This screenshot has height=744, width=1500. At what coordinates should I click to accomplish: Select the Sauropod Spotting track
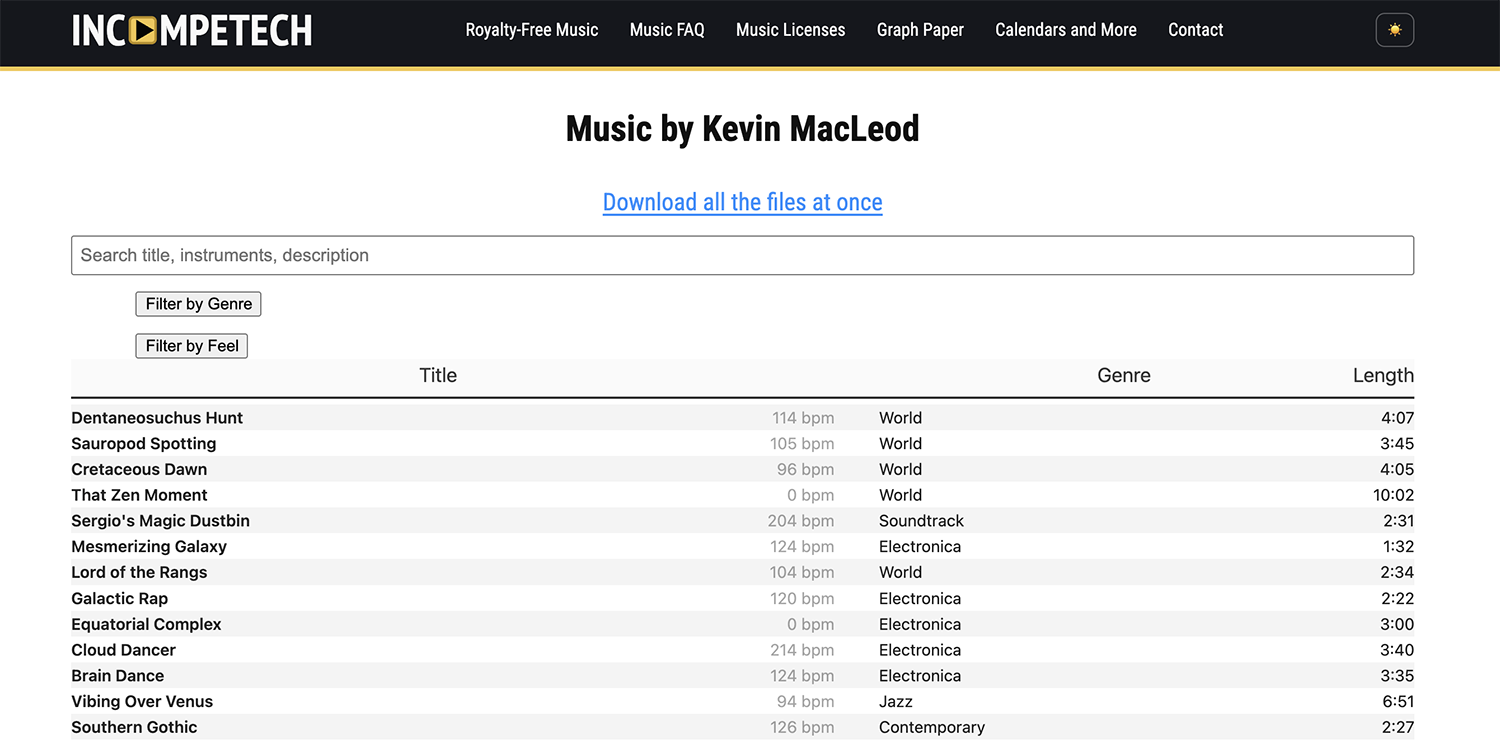(x=144, y=444)
